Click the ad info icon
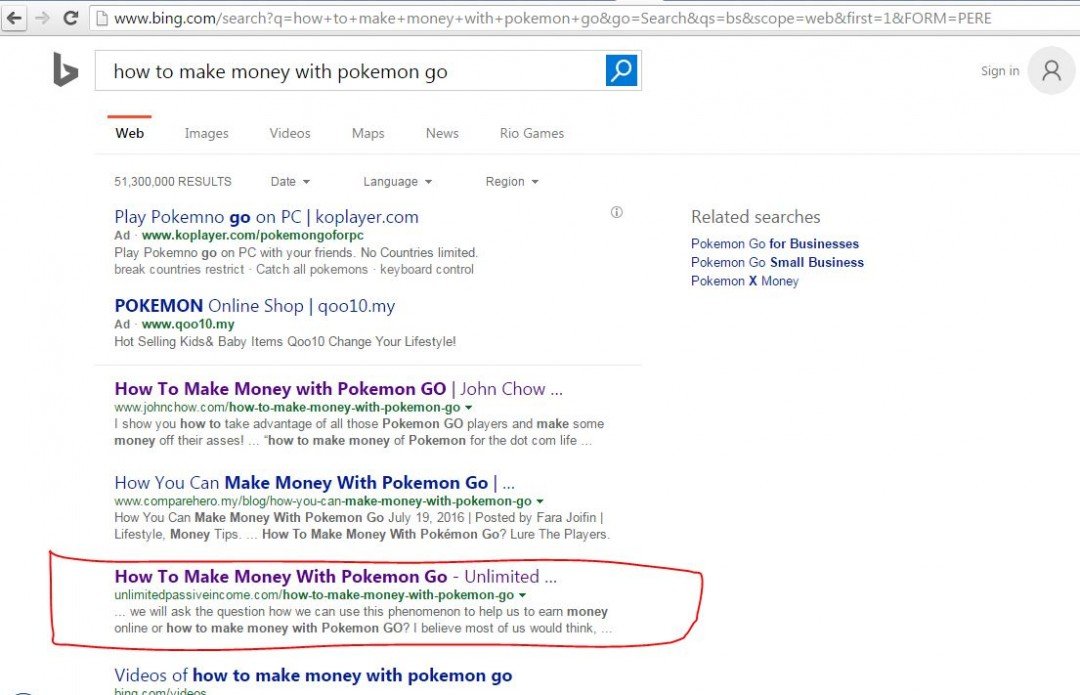The image size is (1080, 695). pyautogui.click(x=616, y=212)
